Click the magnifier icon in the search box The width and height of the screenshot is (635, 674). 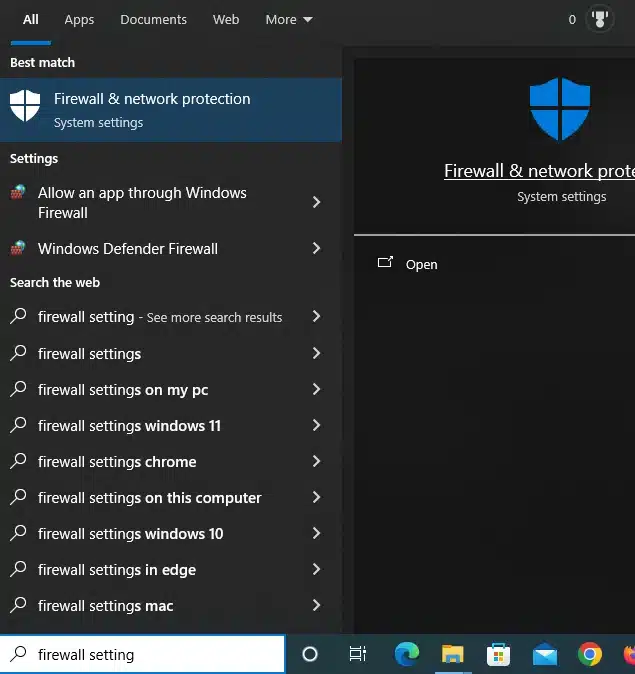[x=18, y=654]
